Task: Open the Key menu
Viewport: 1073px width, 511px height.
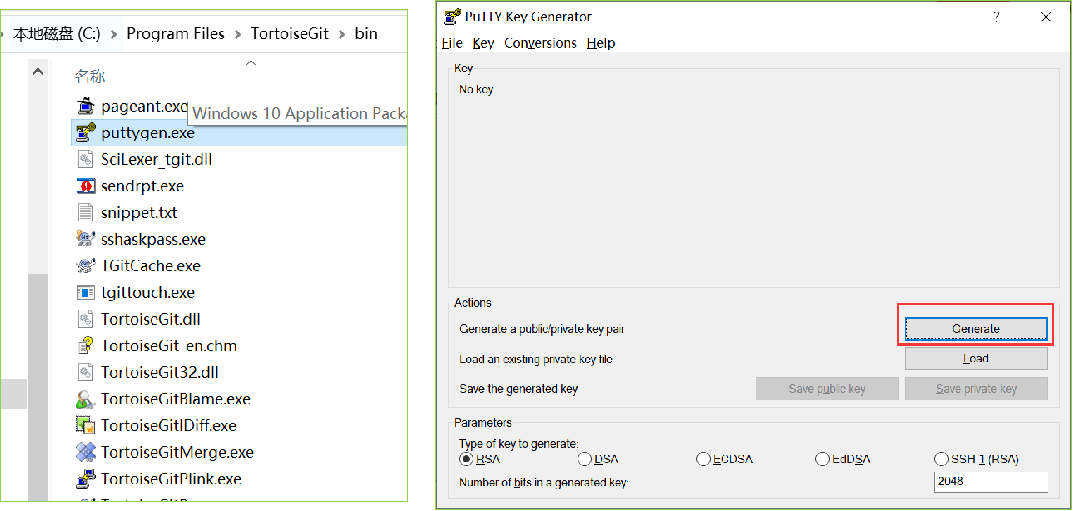Action: 483,43
